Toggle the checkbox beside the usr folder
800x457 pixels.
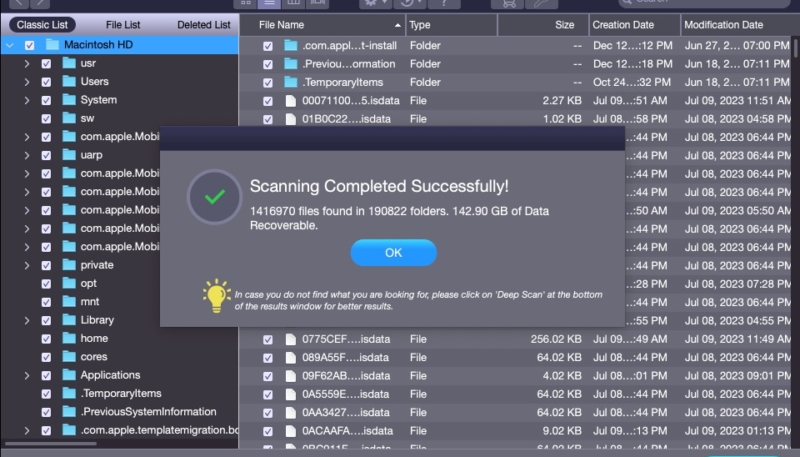pos(46,63)
